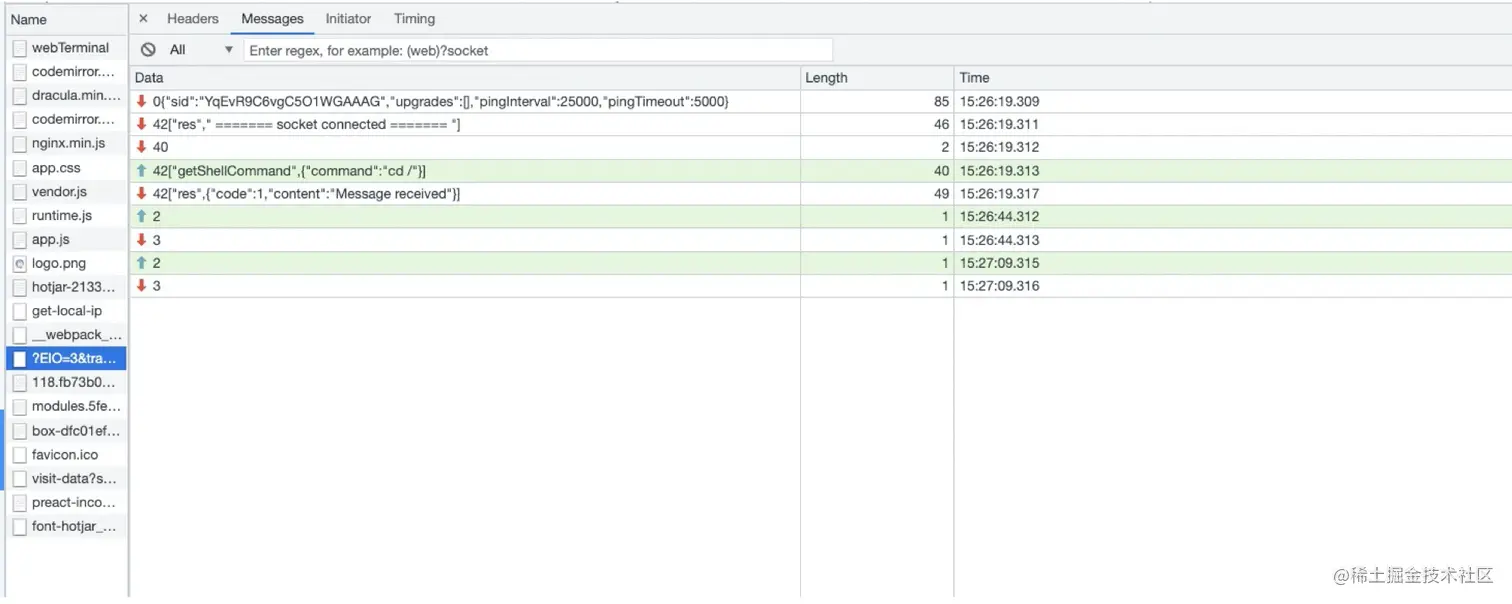Focus the regex filter input field
1512x604 pixels.
pyautogui.click(x=538, y=50)
